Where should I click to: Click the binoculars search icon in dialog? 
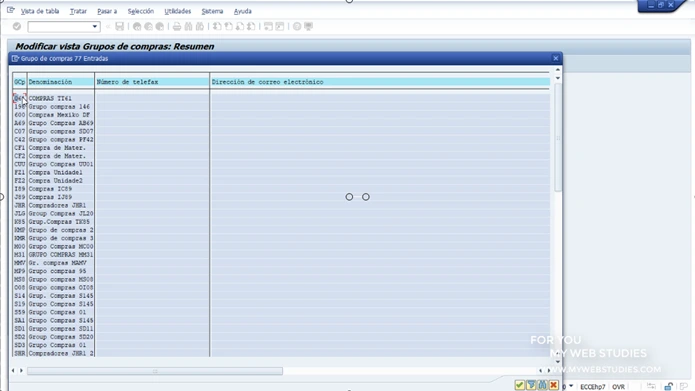(542, 385)
